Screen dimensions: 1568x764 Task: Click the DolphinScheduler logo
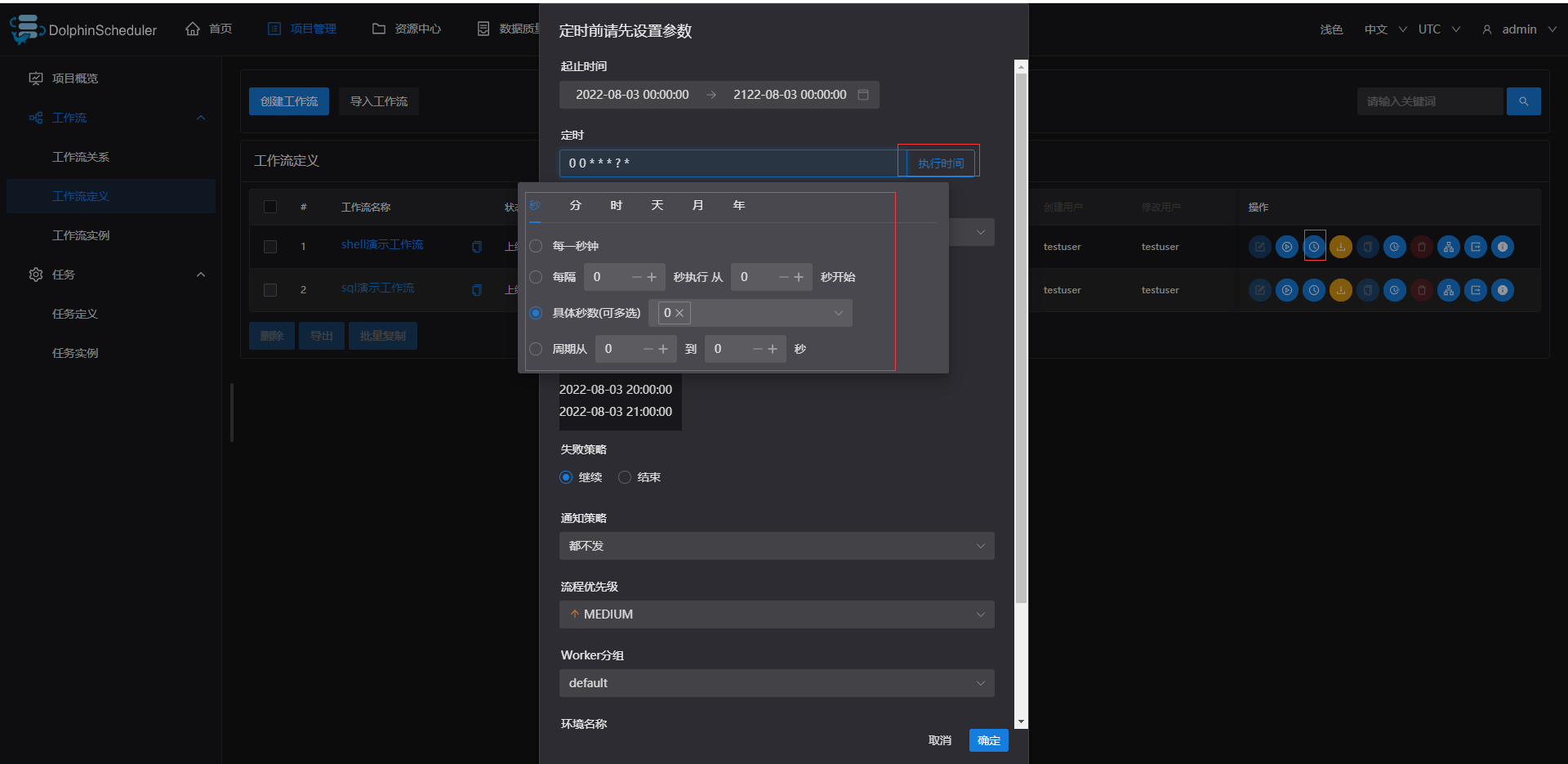(83, 29)
